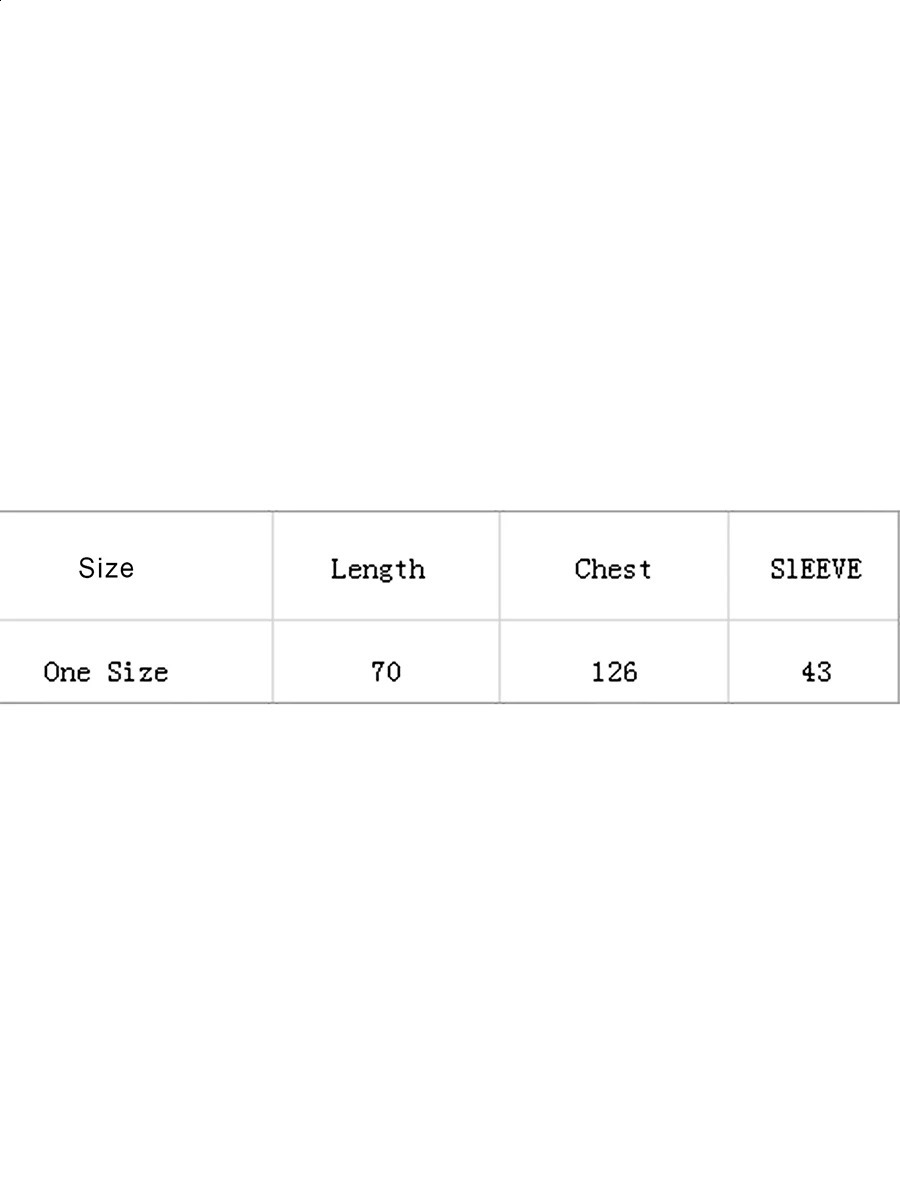Click the Chest column header
This screenshot has width=900, height=1200.
613,569
